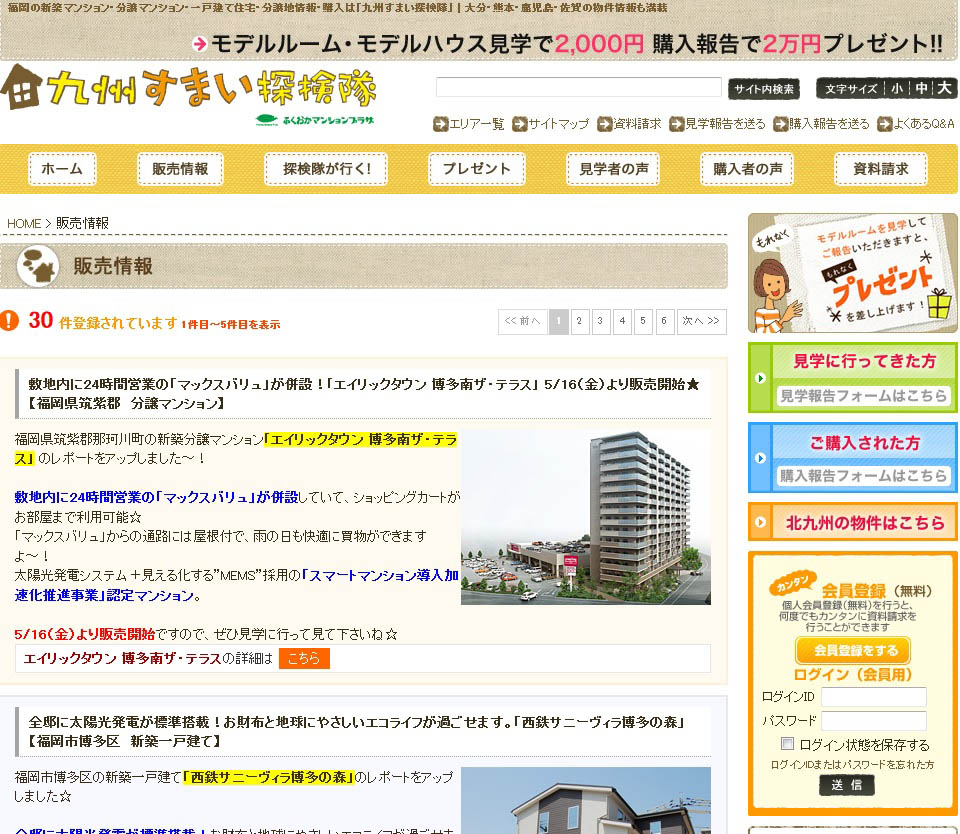Click the ログインID input field
This screenshot has height=834, width=960.
point(874,697)
